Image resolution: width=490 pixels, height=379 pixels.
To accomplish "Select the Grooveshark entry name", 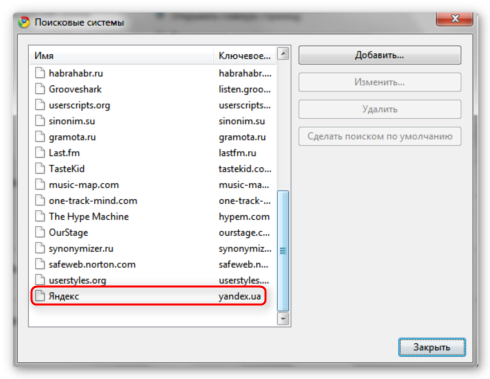I will coord(75,89).
